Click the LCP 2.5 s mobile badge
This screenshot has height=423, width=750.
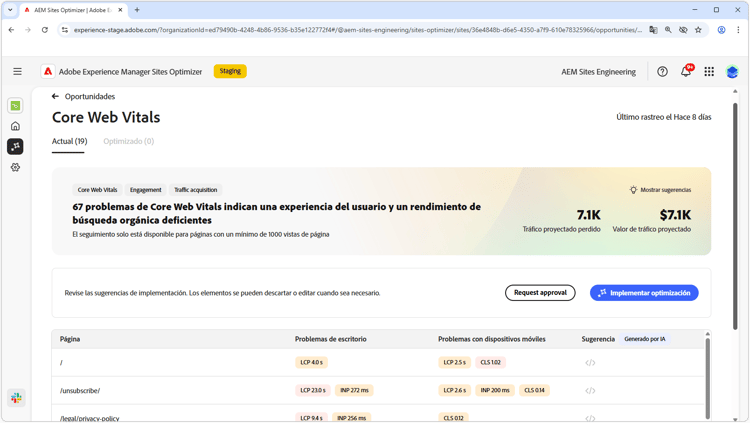(454, 362)
